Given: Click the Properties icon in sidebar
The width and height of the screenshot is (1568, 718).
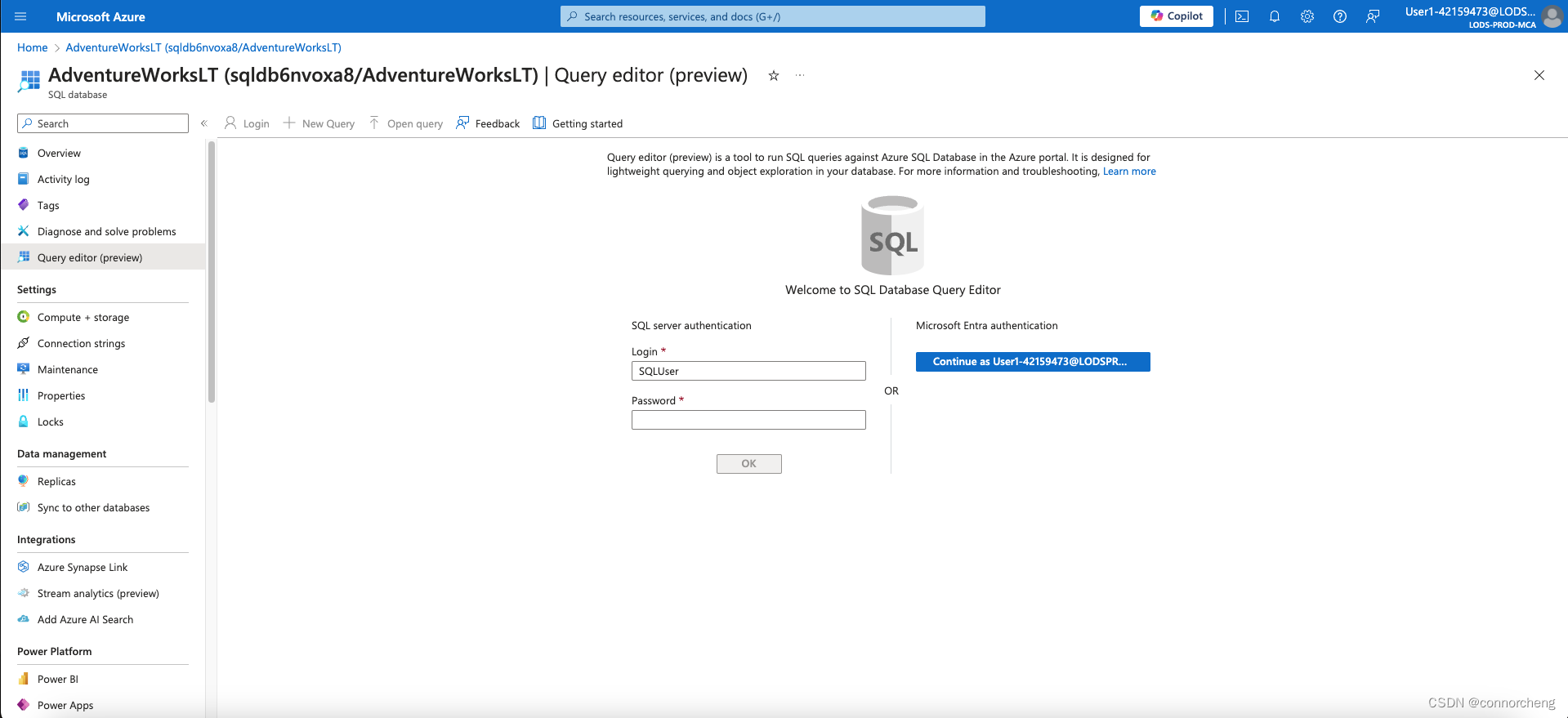Looking at the screenshot, I should (24, 395).
